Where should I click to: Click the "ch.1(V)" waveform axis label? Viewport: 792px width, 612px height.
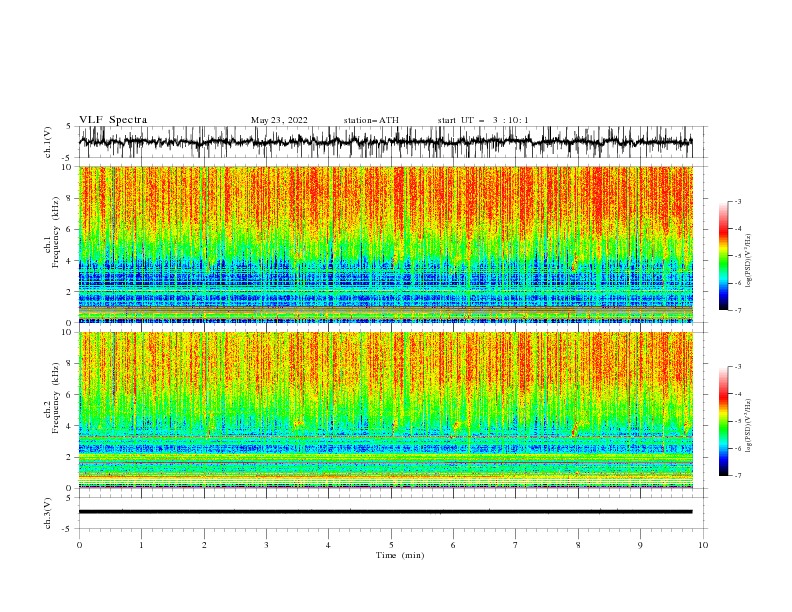coord(48,142)
